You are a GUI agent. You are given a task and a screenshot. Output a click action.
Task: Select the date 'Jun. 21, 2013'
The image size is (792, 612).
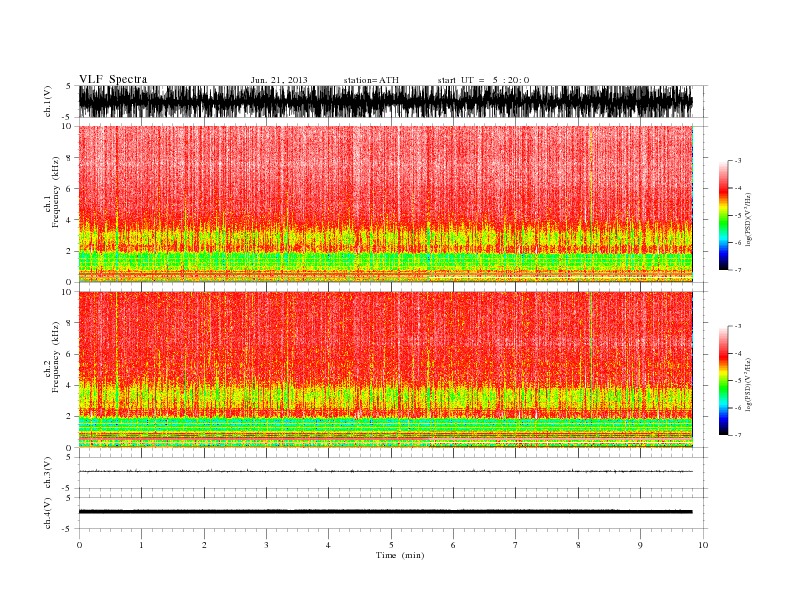[279, 80]
